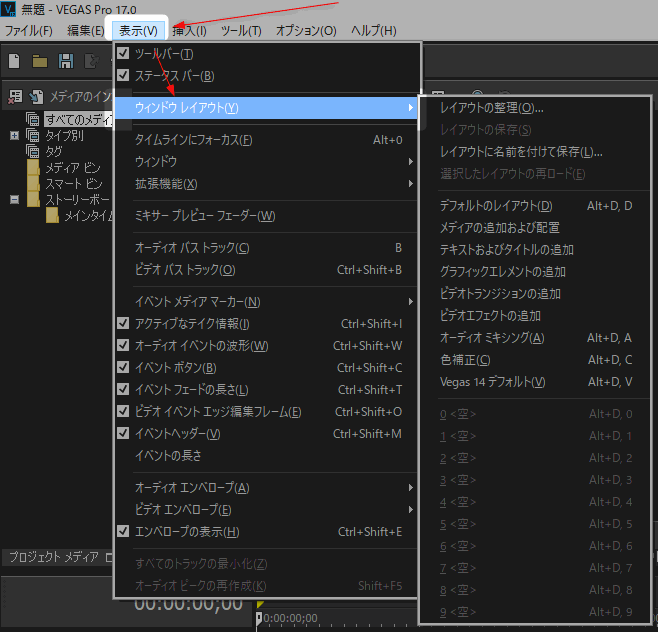Image resolution: width=658 pixels, height=632 pixels.
Task: Select すべてのメディア tree item
Action: tap(78, 120)
